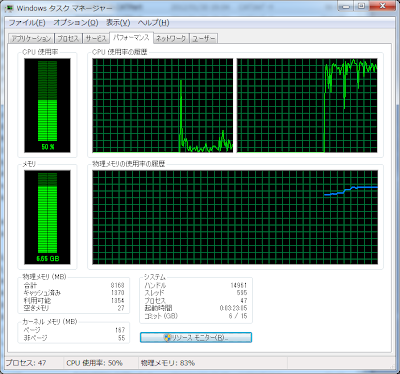400x374 pixels.
Task: Open the 表示(V) menu
Action: click(118, 23)
